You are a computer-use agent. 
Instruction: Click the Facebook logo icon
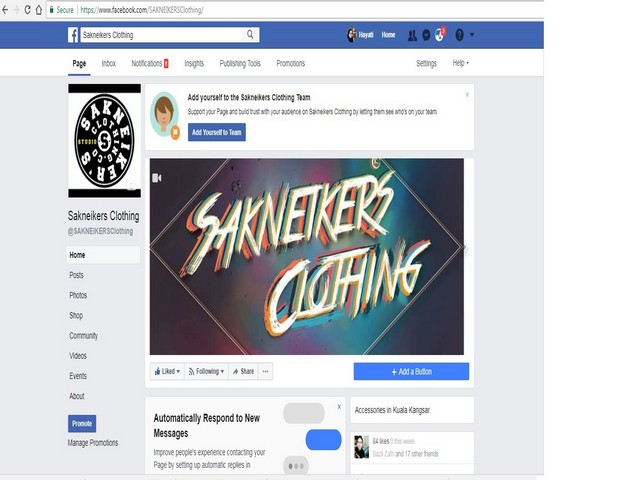click(73, 35)
